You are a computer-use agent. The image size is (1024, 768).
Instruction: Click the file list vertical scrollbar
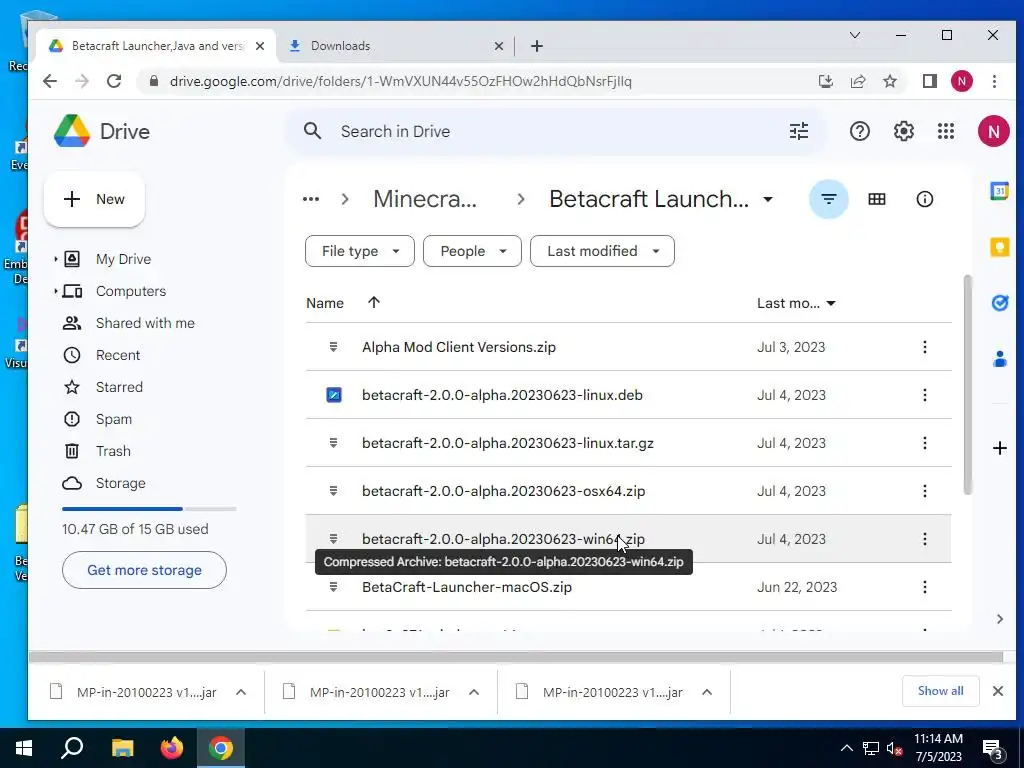pos(967,385)
